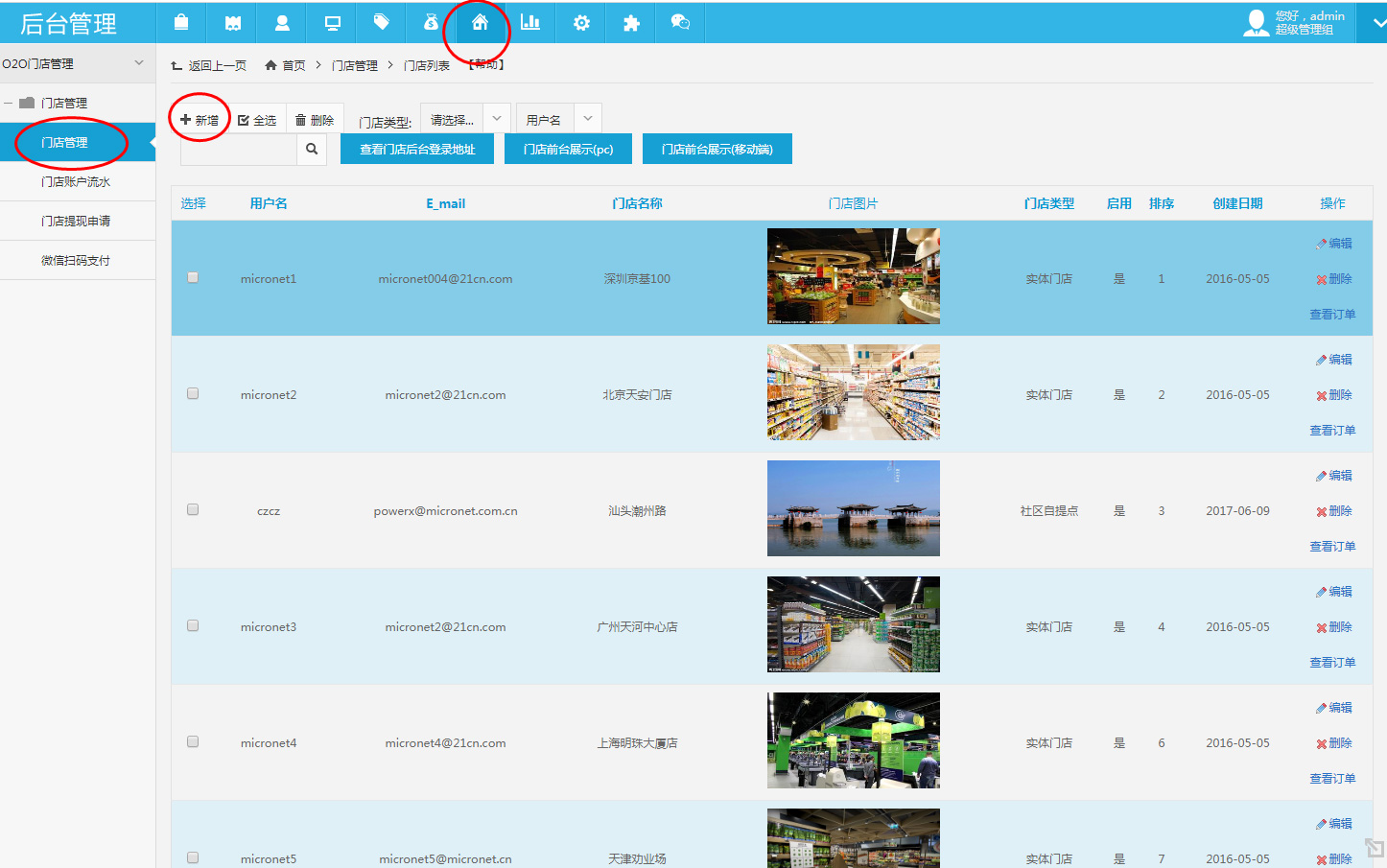
Task: Click 返回上一页 back link
Action: click(208, 65)
